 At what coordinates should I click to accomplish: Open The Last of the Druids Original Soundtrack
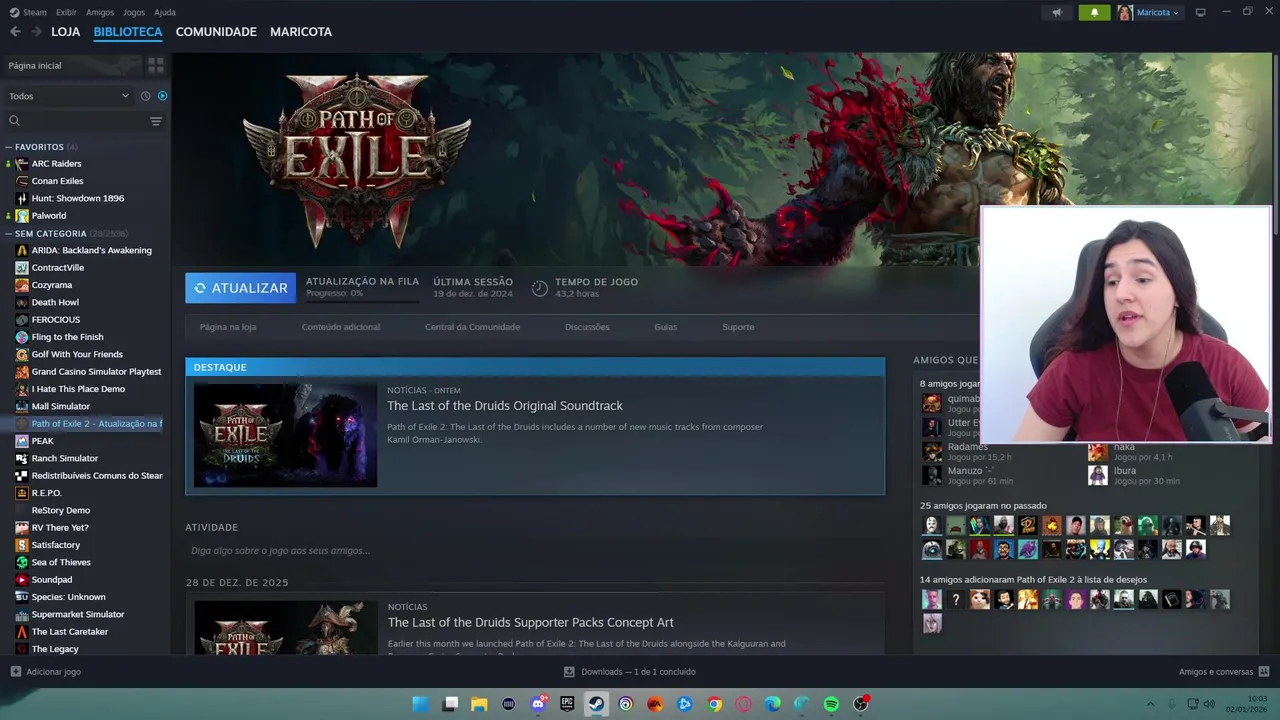(x=505, y=406)
